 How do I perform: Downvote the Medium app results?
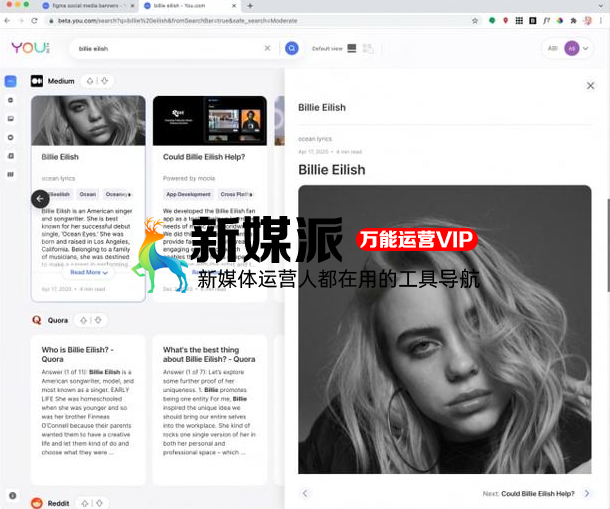[104, 81]
